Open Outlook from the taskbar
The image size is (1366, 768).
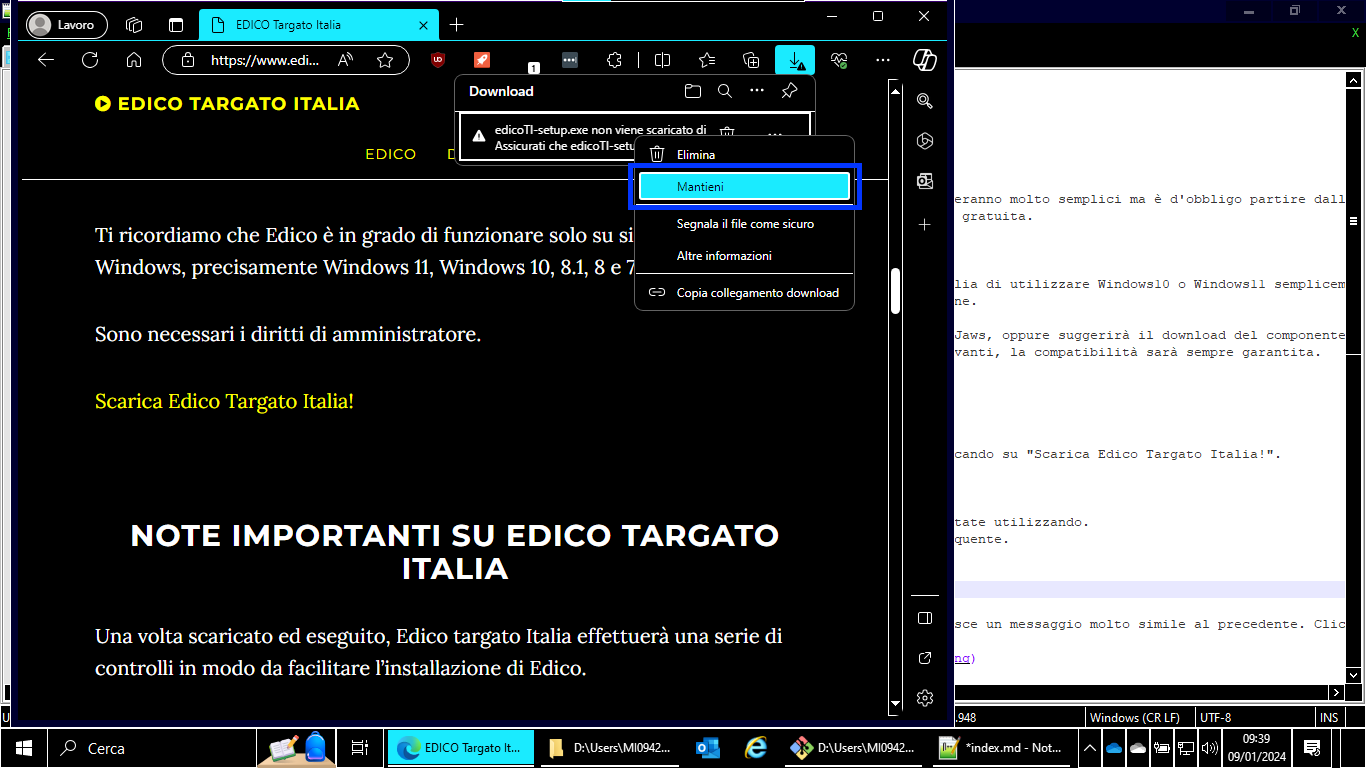(x=708, y=748)
